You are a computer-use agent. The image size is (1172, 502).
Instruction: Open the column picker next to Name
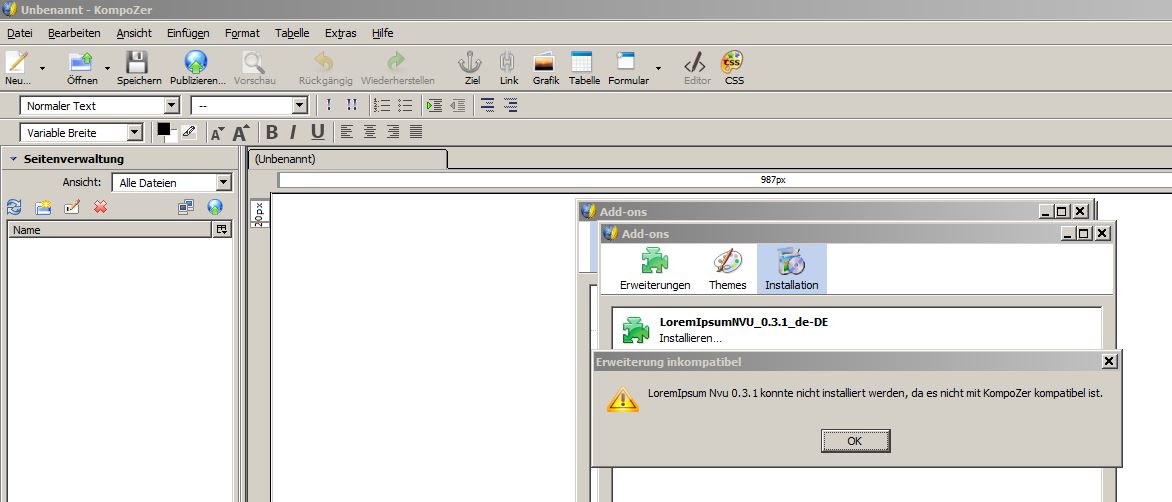click(x=222, y=230)
